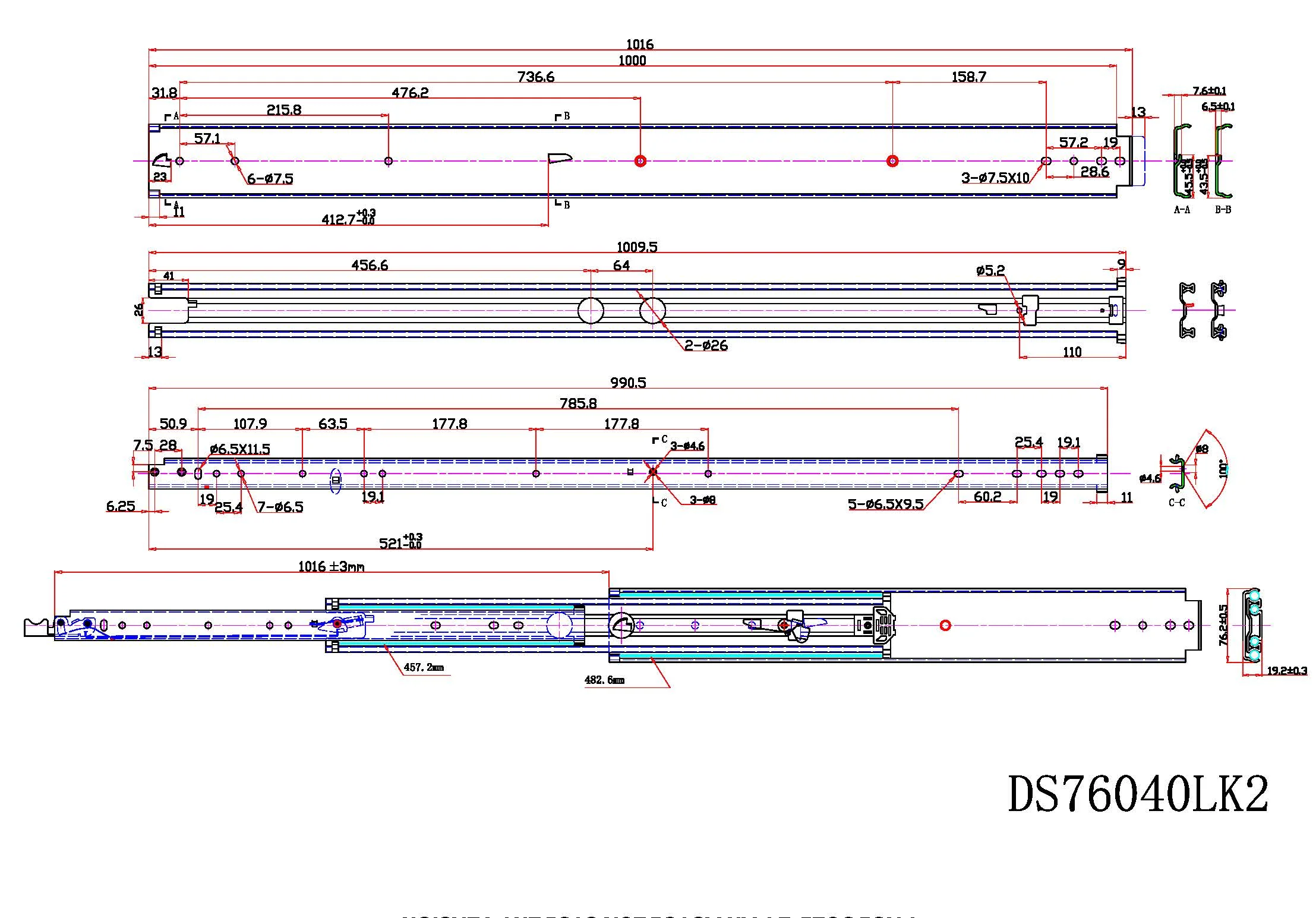Click the 476.2 dimension label
Image resolution: width=1316 pixels, height=918 pixels.
point(410,93)
